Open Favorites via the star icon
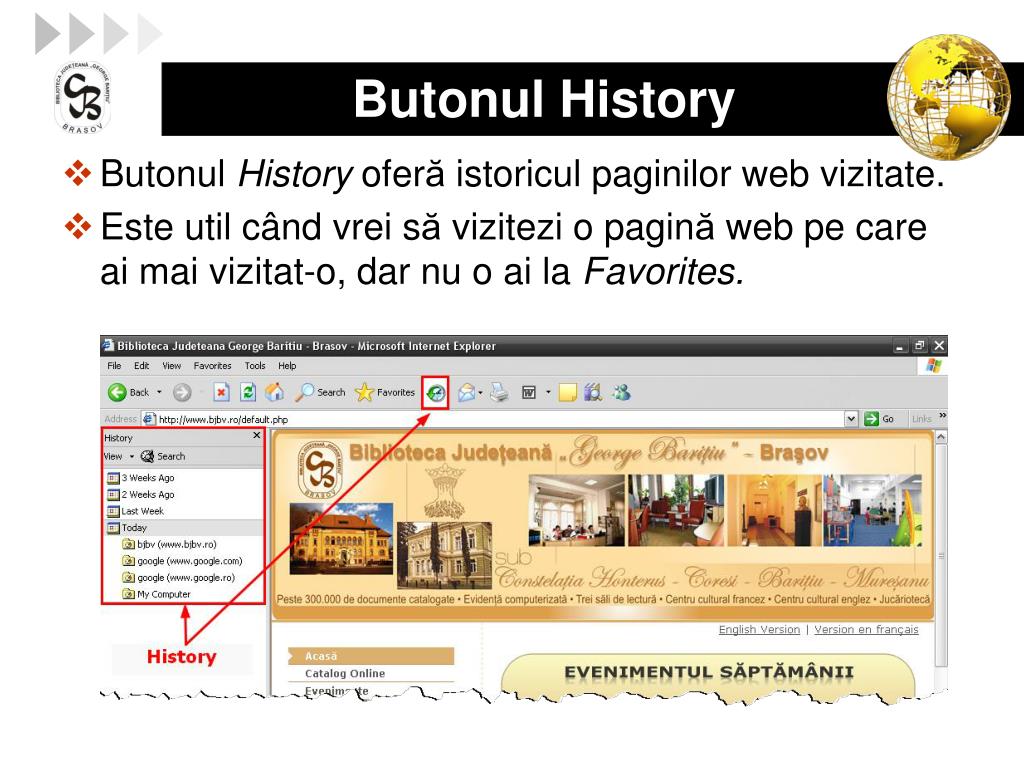The image size is (1024, 768). coord(364,392)
